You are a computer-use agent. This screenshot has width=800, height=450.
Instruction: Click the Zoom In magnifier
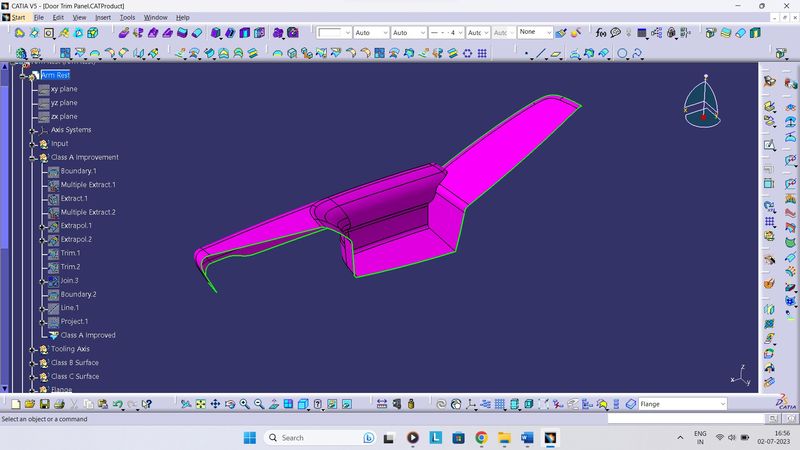pos(244,404)
